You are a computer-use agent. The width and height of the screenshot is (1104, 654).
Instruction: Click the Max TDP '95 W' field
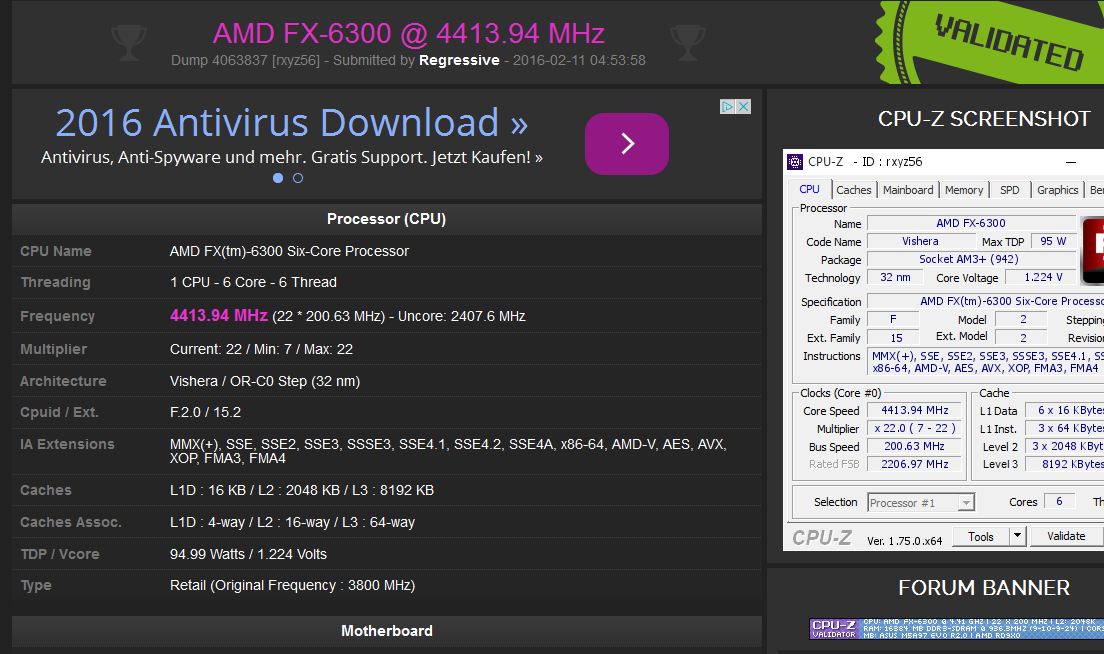pos(1053,241)
